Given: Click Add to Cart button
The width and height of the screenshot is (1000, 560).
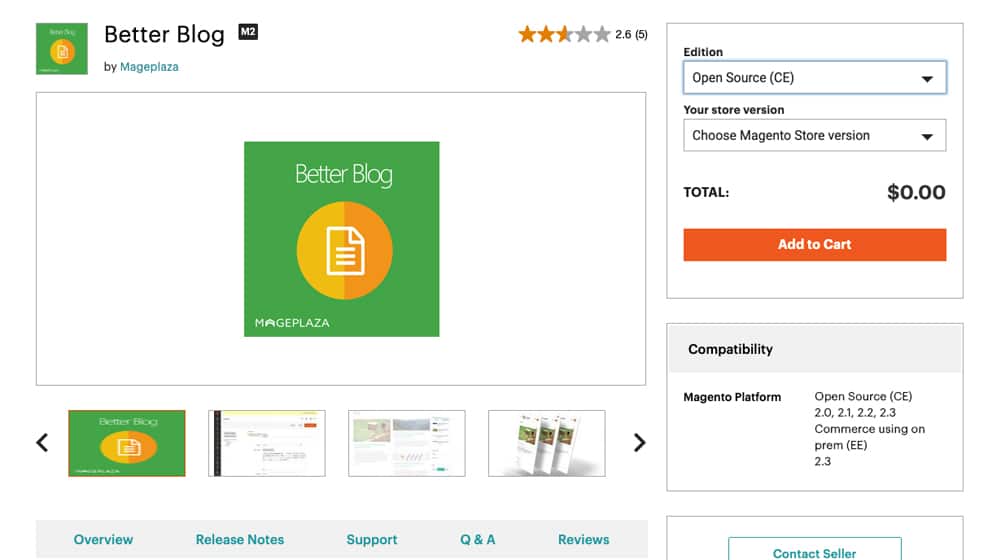Looking at the screenshot, I should pyautogui.click(x=814, y=245).
